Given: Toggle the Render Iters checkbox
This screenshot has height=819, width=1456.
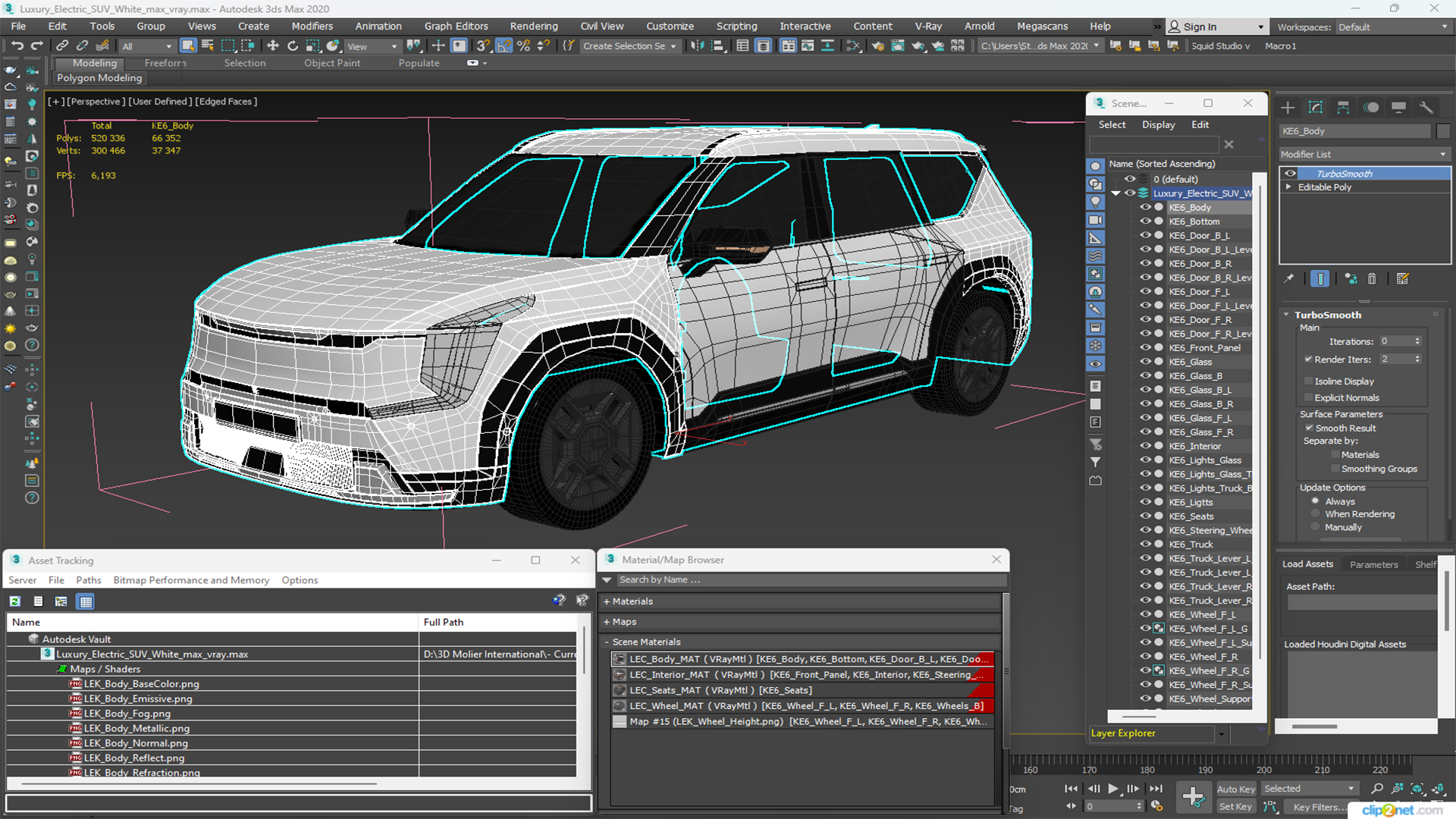Looking at the screenshot, I should 1308,359.
